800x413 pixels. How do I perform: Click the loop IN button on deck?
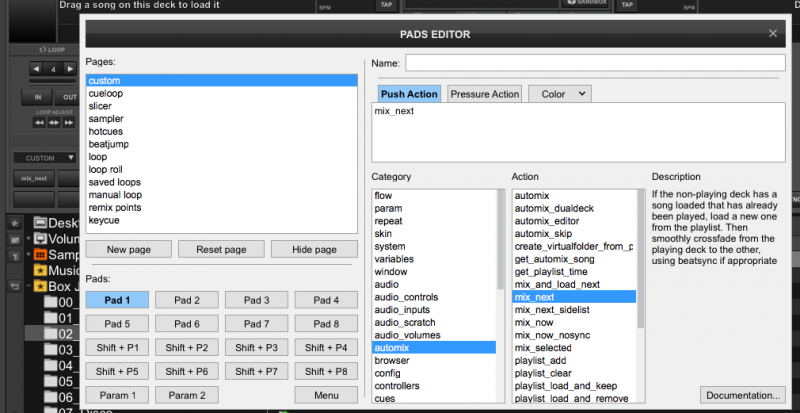click(x=39, y=97)
